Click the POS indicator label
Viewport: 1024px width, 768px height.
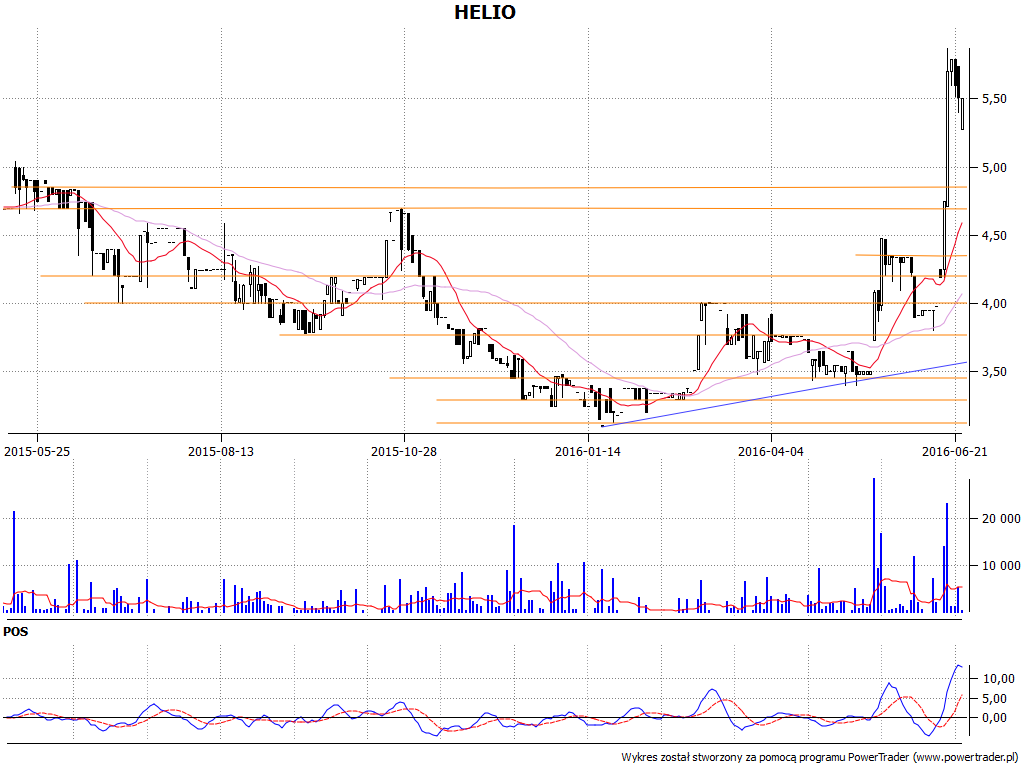tap(16, 632)
